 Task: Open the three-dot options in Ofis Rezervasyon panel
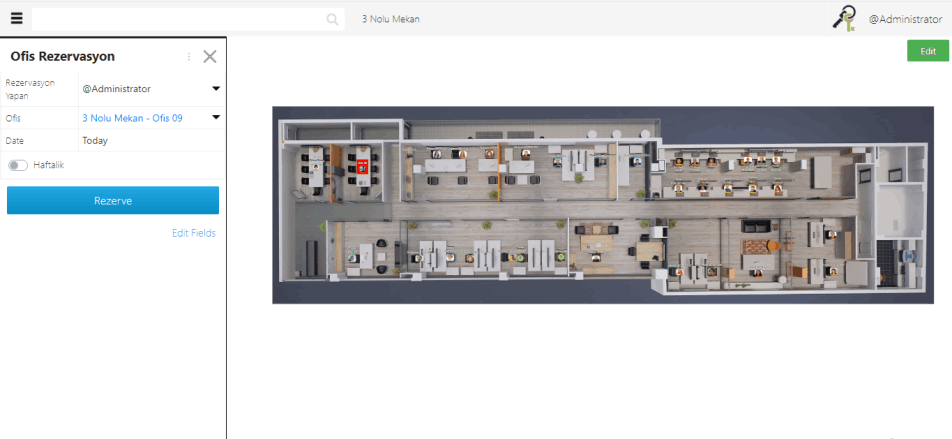coord(189,57)
